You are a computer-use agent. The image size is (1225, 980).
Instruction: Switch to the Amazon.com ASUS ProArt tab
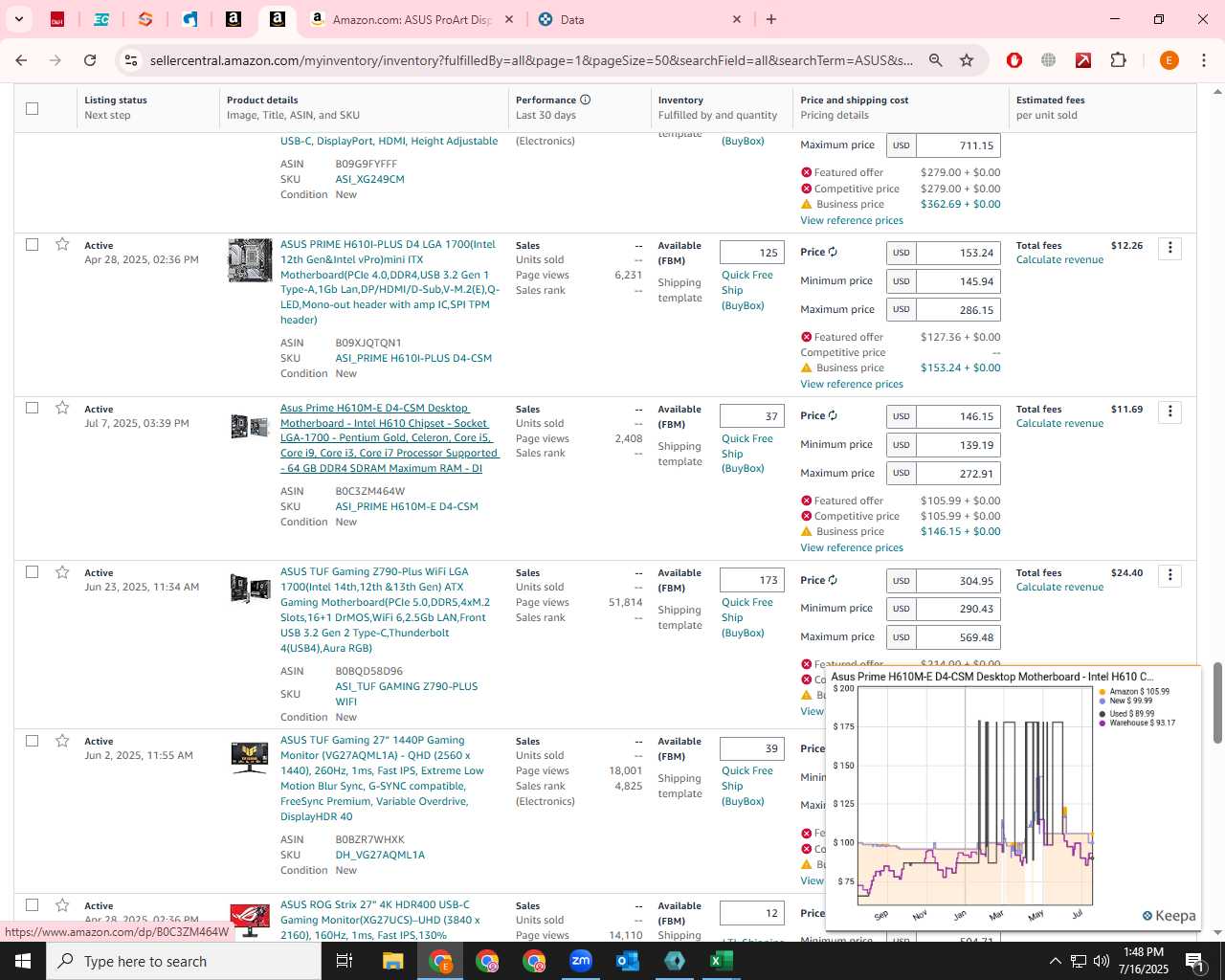coord(412,19)
